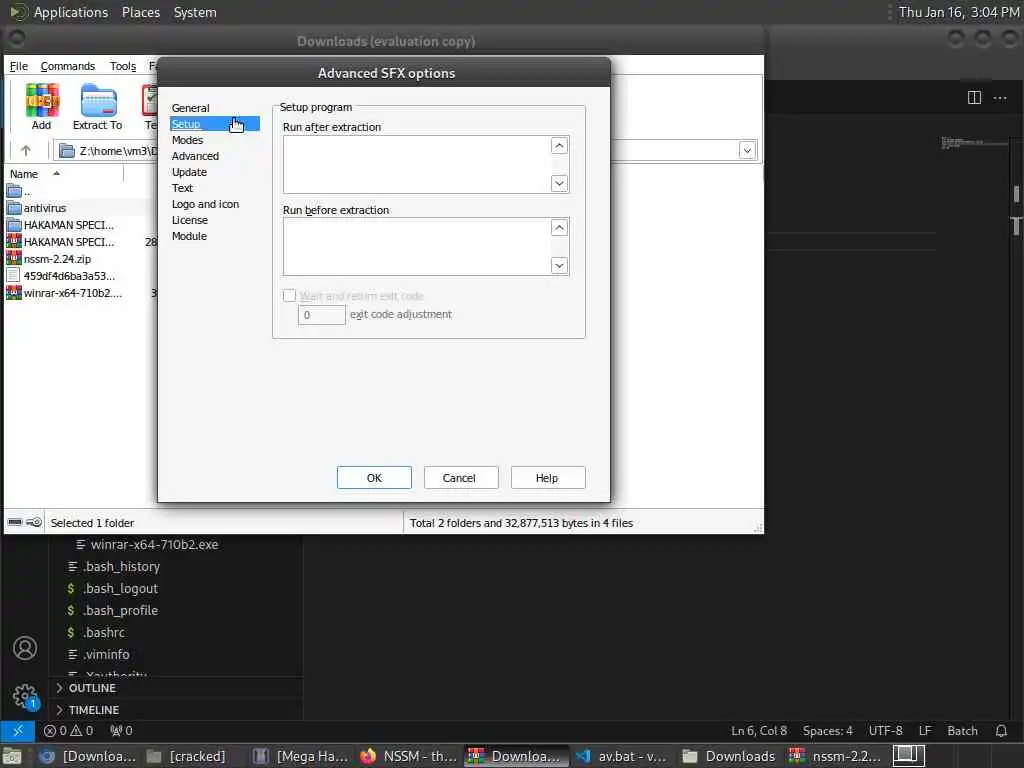Click the ports indicator in VS Code status bar
The height and width of the screenshot is (768, 1024).
pos(121,731)
